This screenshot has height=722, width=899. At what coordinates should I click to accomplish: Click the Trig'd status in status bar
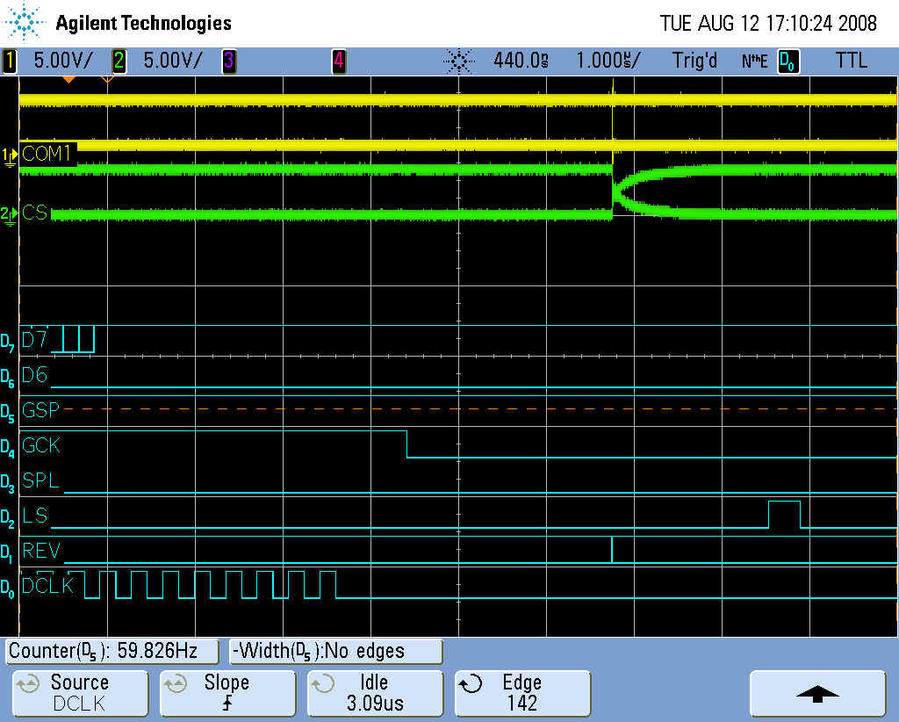pyautogui.click(x=694, y=61)
